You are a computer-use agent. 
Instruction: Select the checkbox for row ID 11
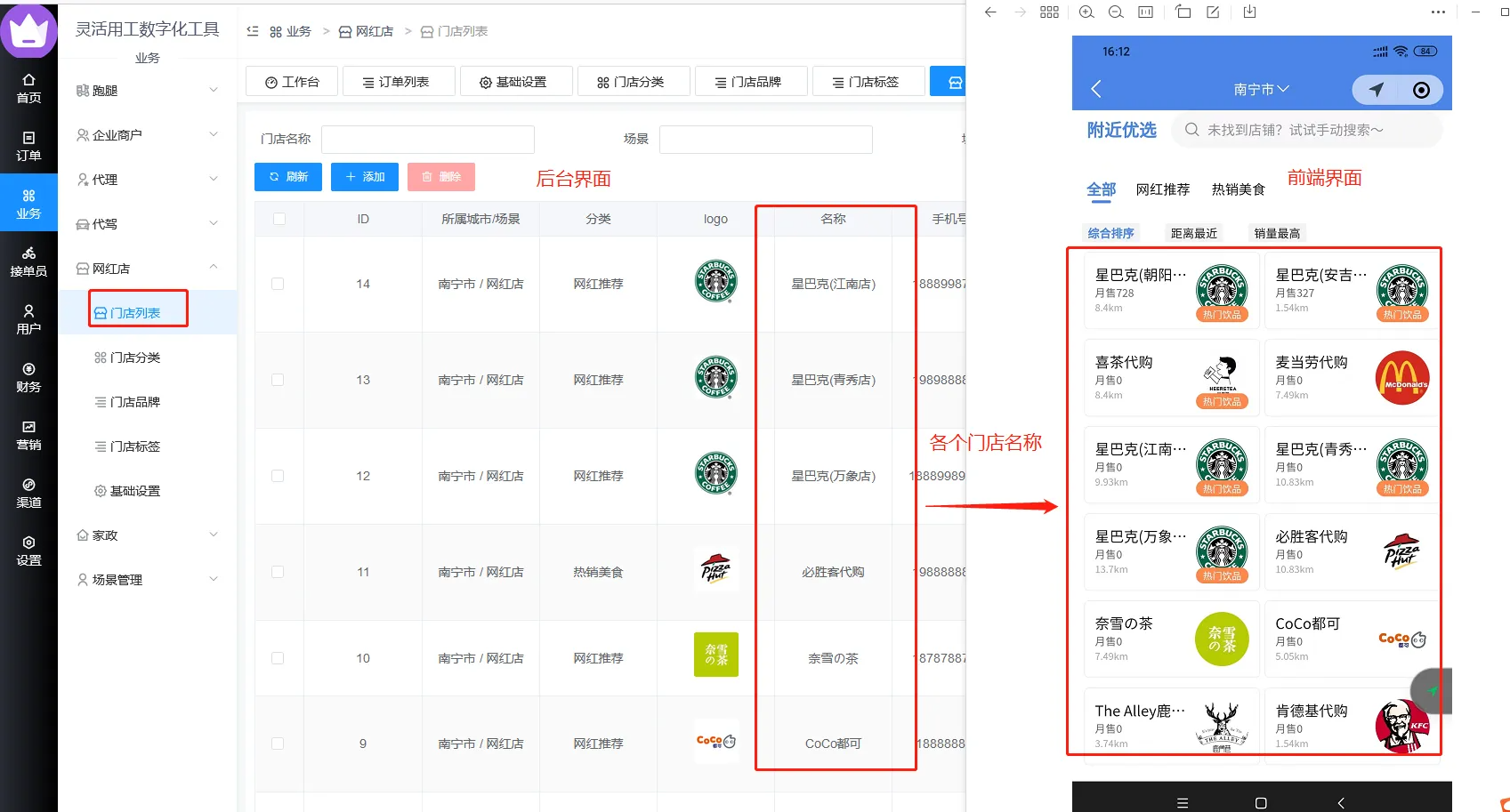(278, 572)
